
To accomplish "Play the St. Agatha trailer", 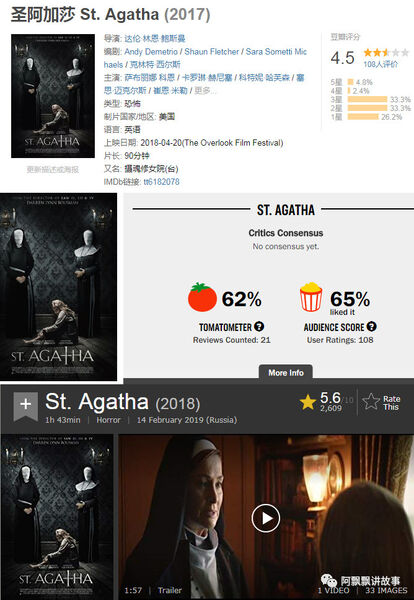I will (266, 518).
